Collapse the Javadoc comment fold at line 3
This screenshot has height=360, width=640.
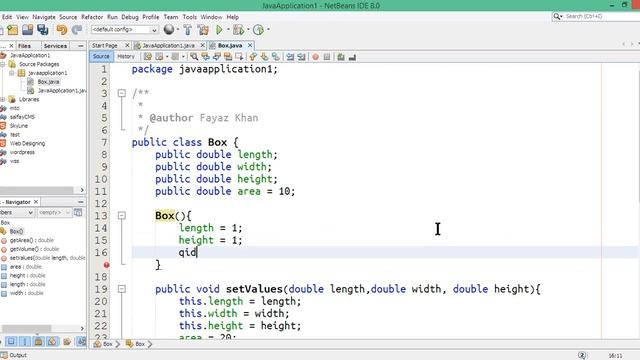tap(122, 93)
